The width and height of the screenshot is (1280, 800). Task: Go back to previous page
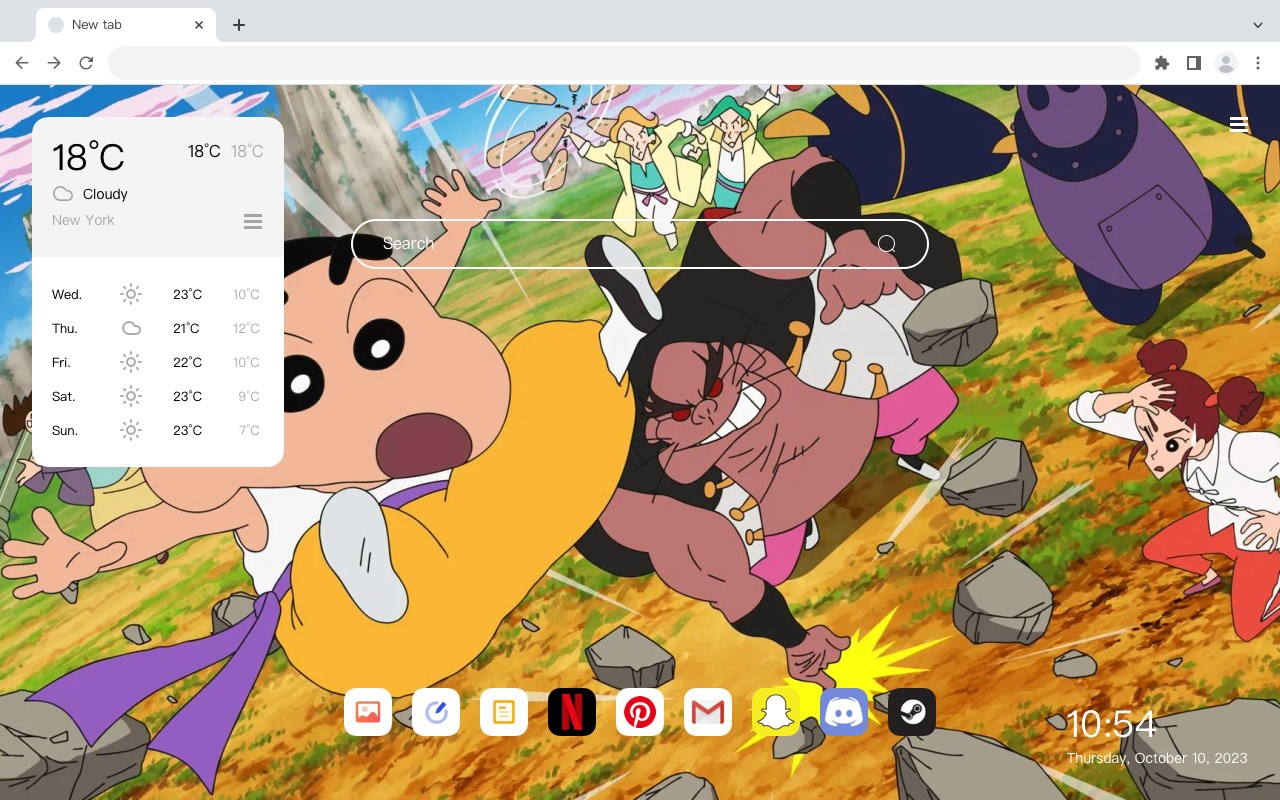(x=22, y=63)
